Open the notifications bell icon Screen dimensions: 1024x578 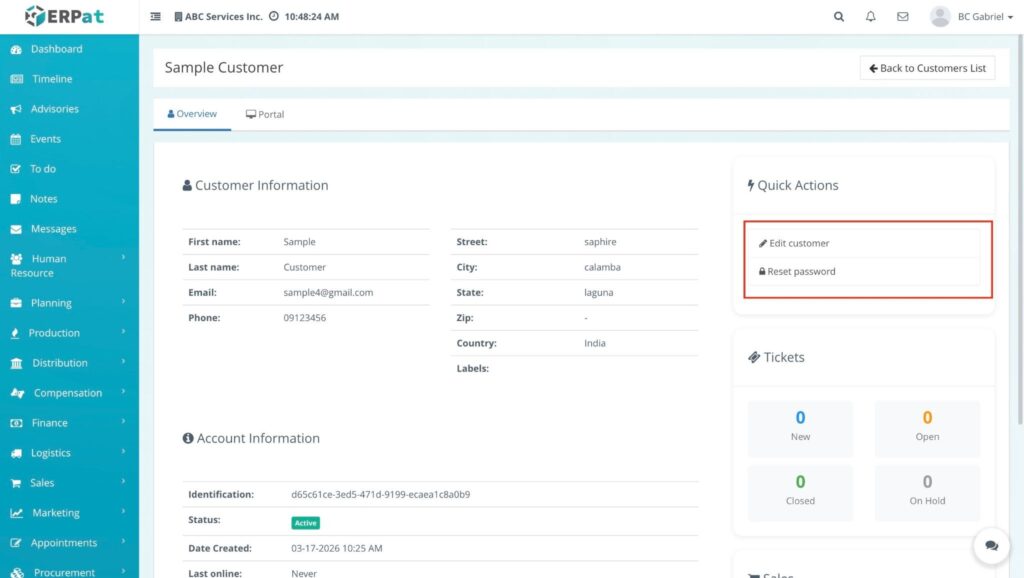click(871, 17)
